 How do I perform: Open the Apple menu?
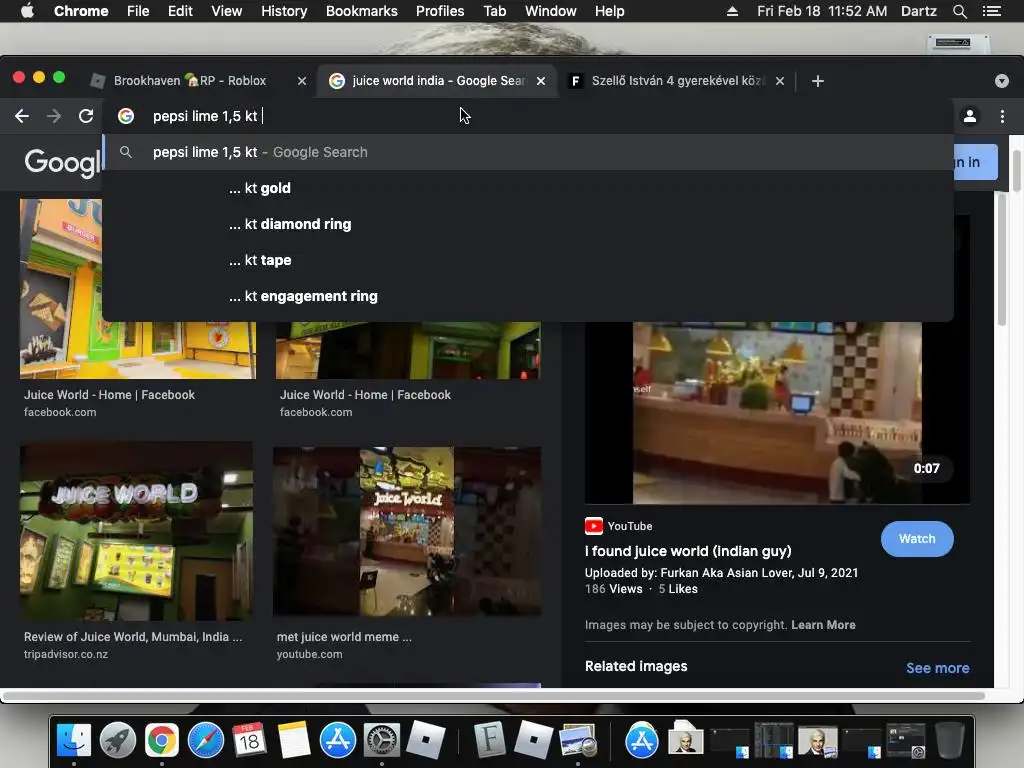[x=27, y=11]
